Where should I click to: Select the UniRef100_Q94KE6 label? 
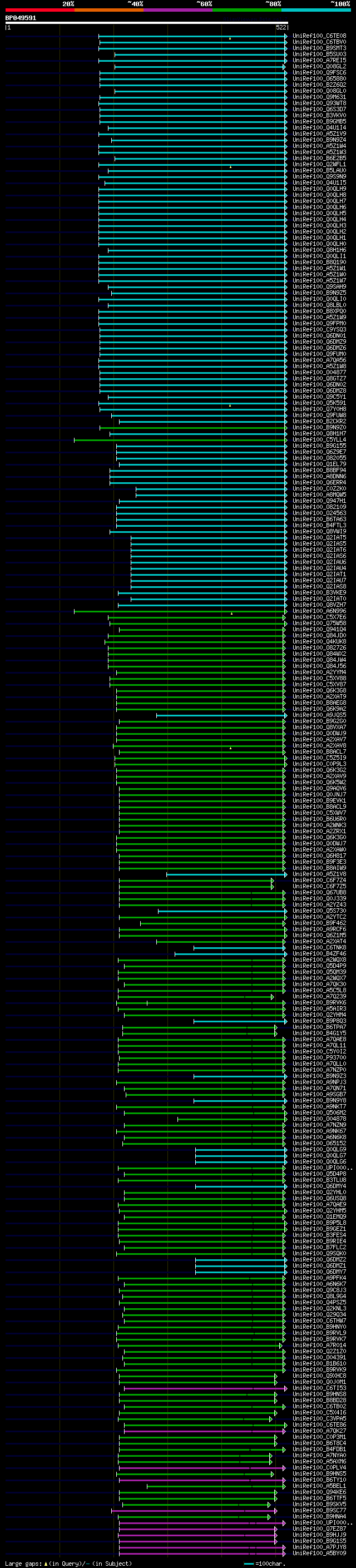click(319, 1492)
